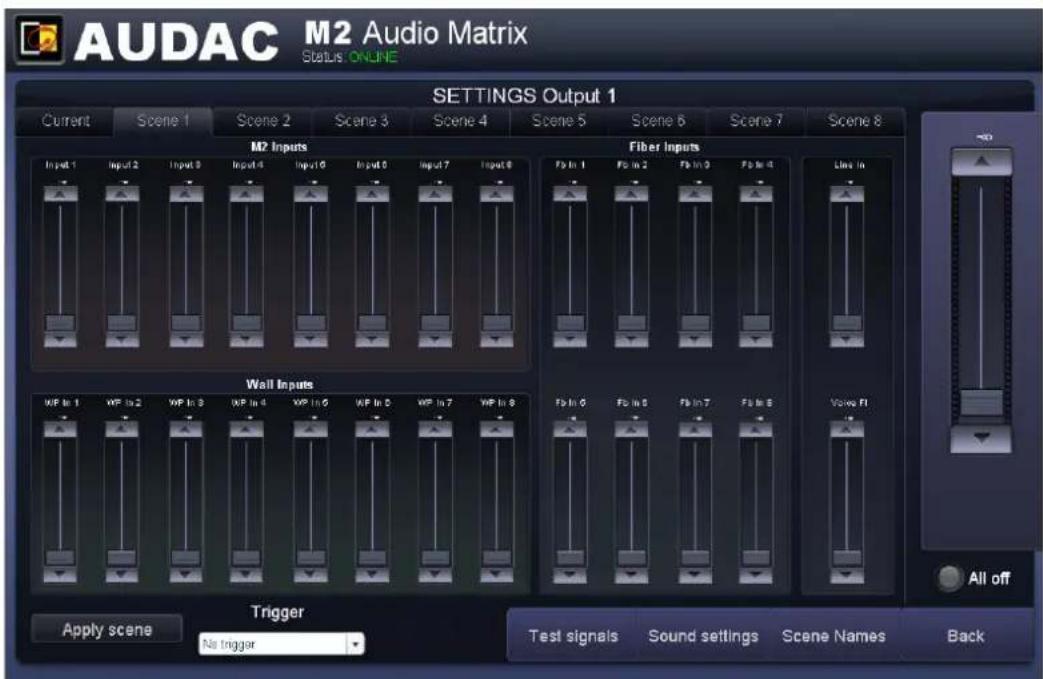Click the down arrow on Input 3 fader
Screen dimensions: 1043x679
186,340
